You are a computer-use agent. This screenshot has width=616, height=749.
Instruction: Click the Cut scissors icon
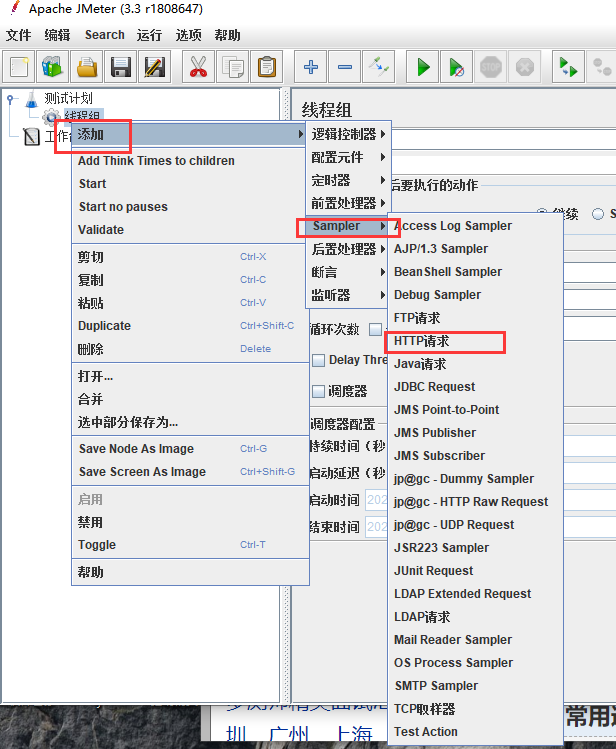click(x=198, y=67)
